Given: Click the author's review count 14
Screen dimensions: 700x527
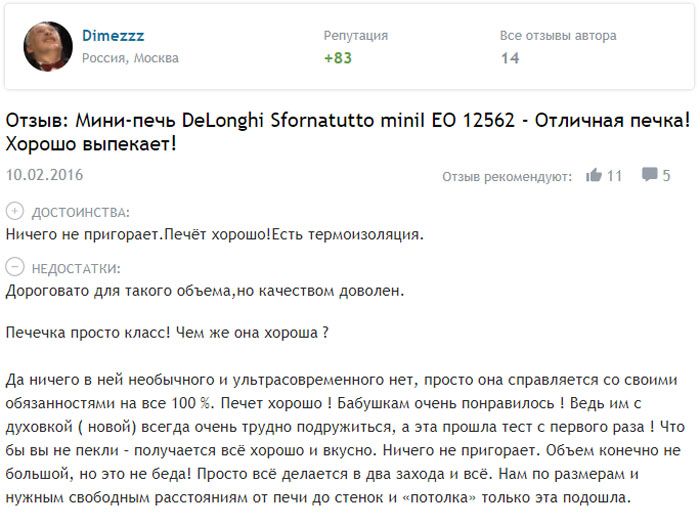Looking at the screenshot, I should point(510,58).
